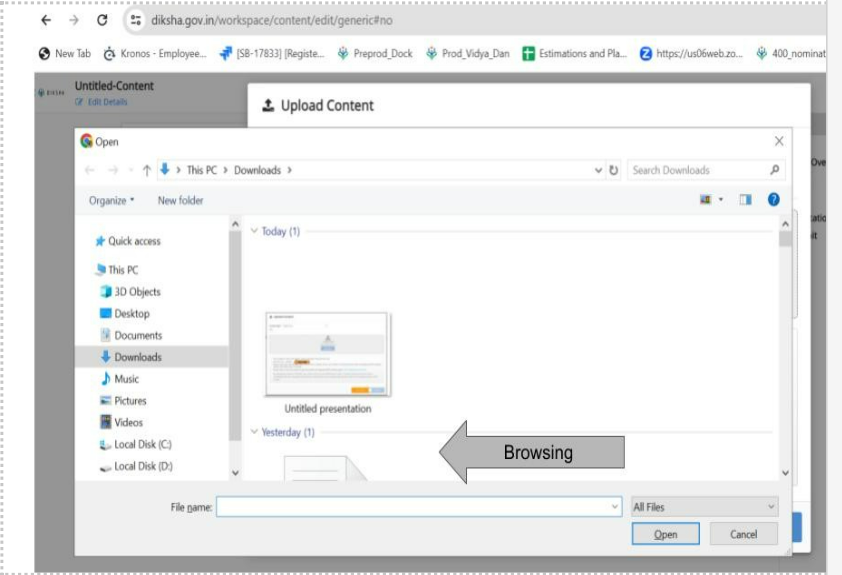Viewport: 842px width, 575px height.
Task: Click the File name input field
Action: click(x=418, y=507)
